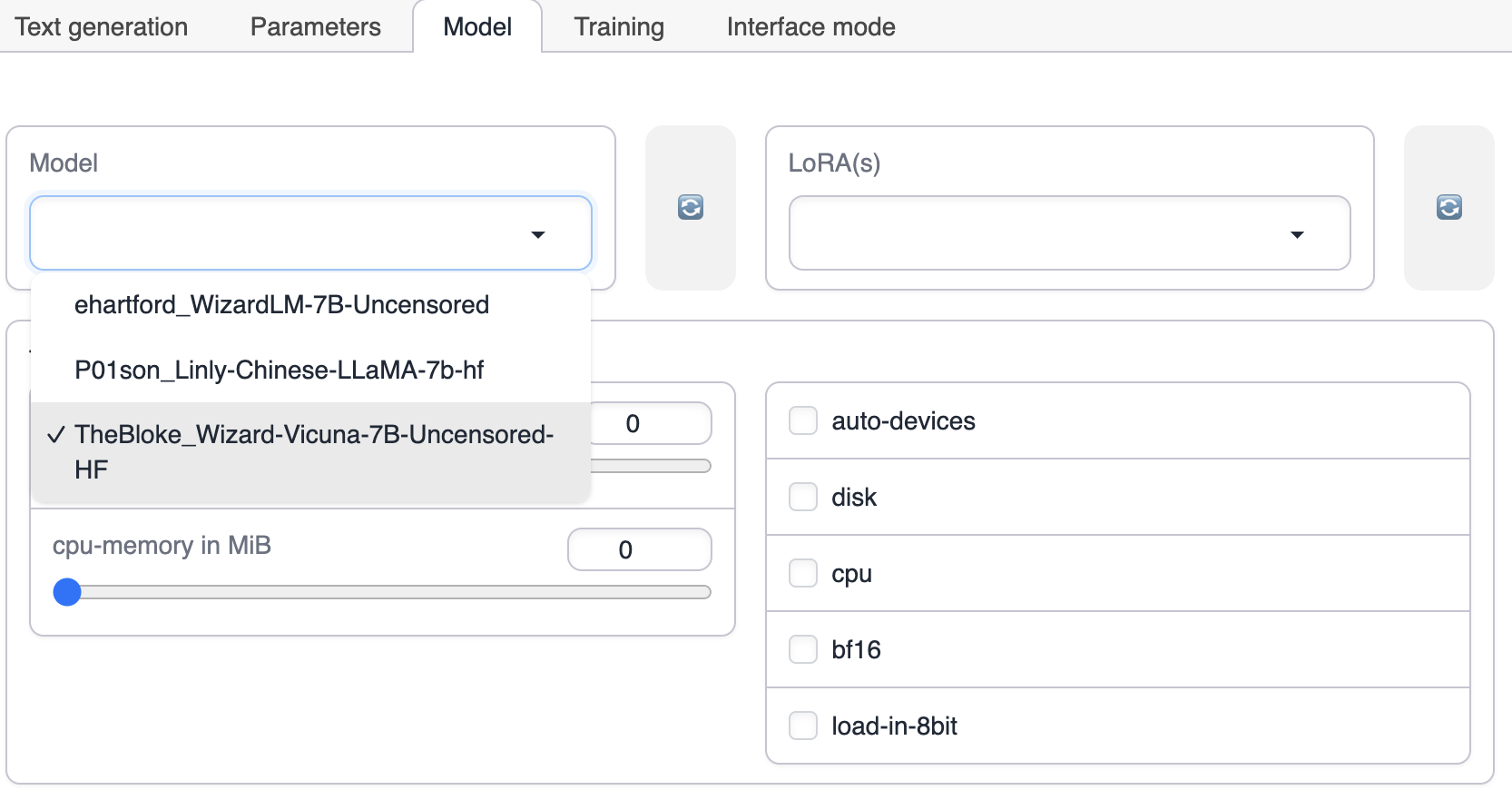Screen dimensions: 1512x810
Task: Open the Model dropdown field
Action: click(311, 233)
